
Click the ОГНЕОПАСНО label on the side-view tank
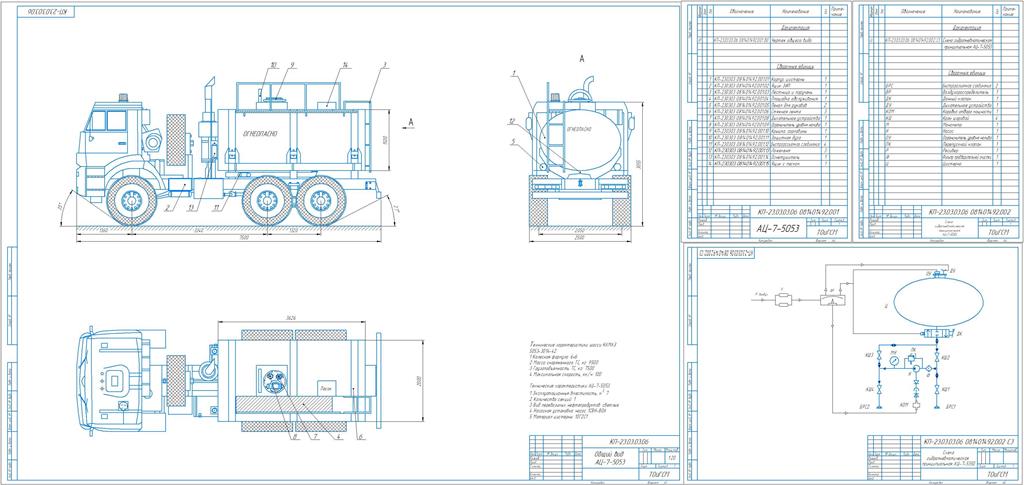tap(260, 133)
